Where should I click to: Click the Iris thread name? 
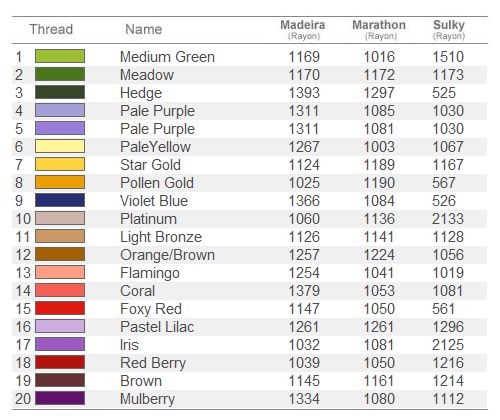[x=129, y=345]
